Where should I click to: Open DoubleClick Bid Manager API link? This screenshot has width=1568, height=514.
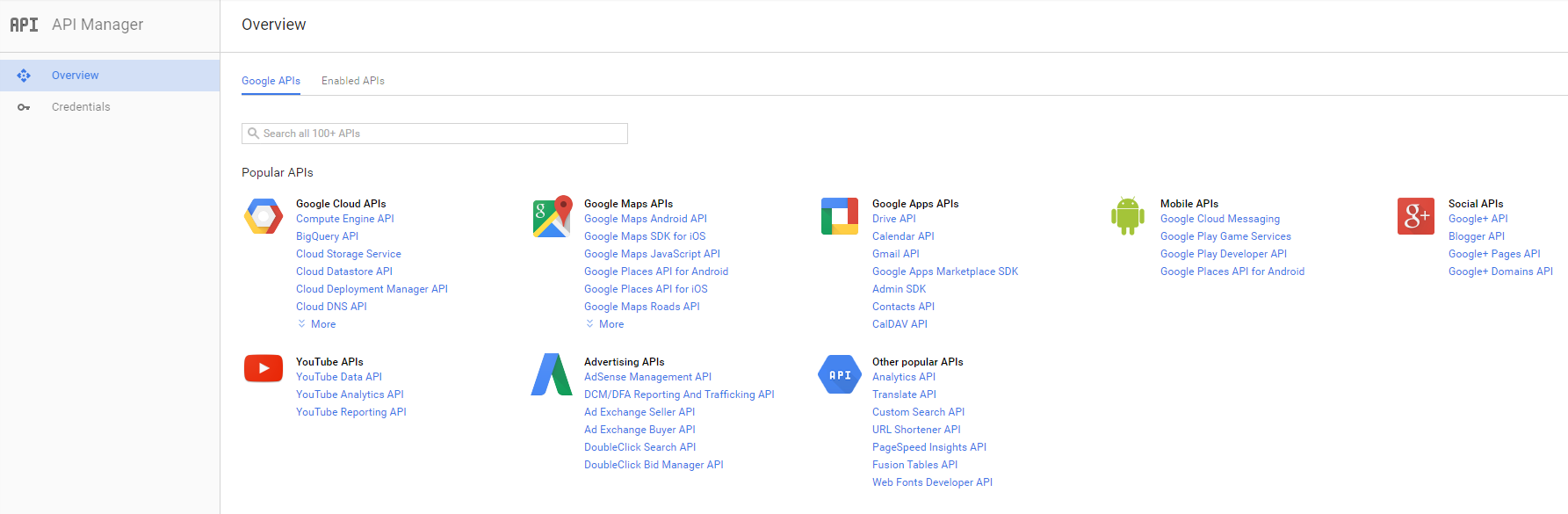(654, 465)
